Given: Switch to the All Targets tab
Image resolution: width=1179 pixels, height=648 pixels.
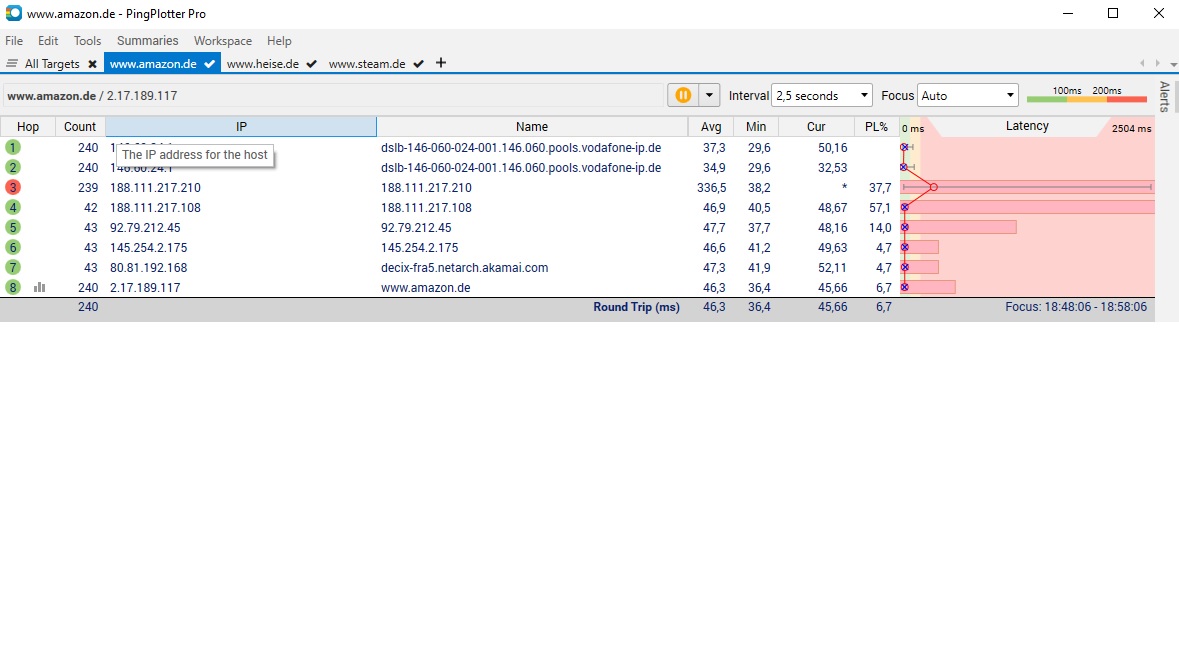Looking at the screenshot, I should click(52, 64).
